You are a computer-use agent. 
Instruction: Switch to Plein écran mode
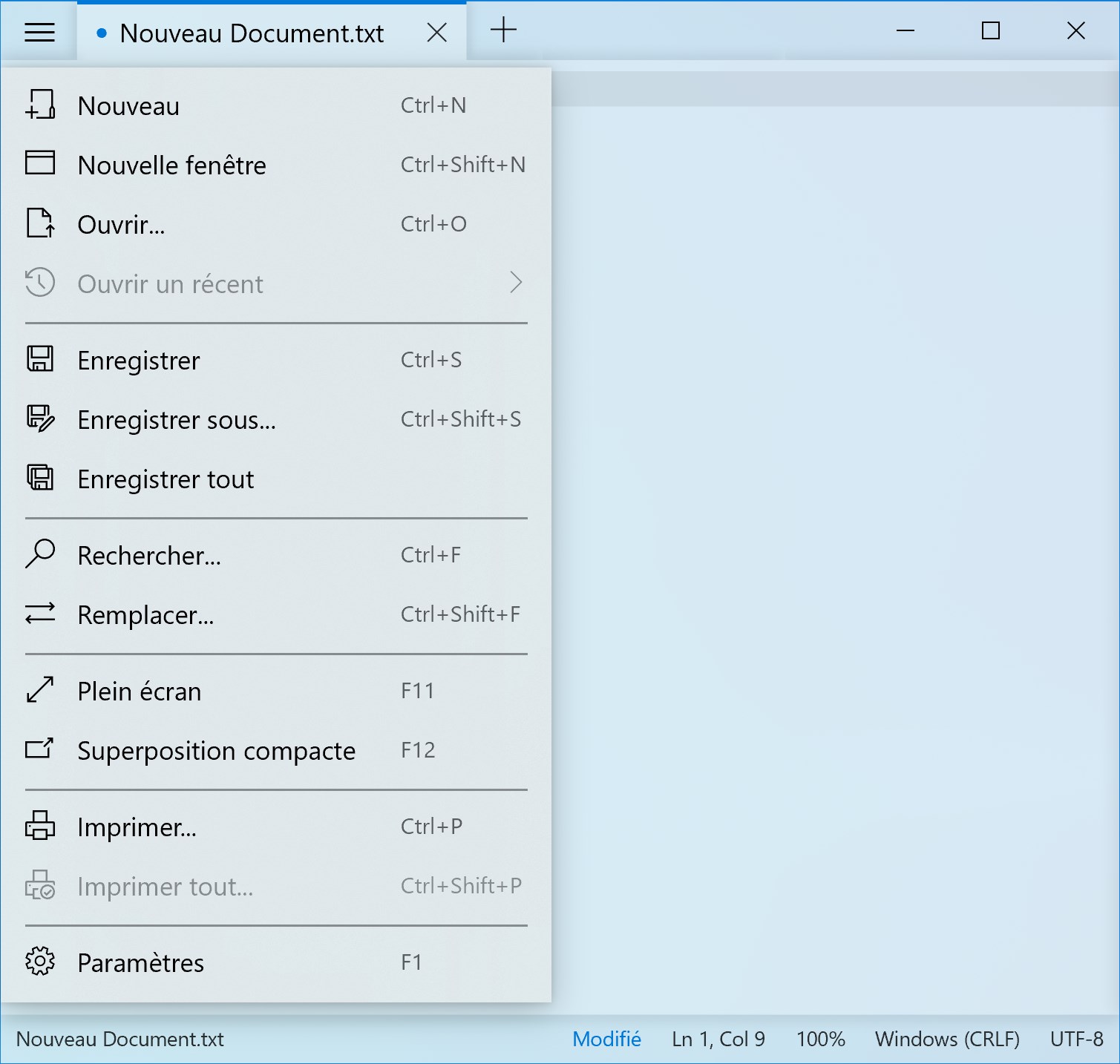pos(276,691)
